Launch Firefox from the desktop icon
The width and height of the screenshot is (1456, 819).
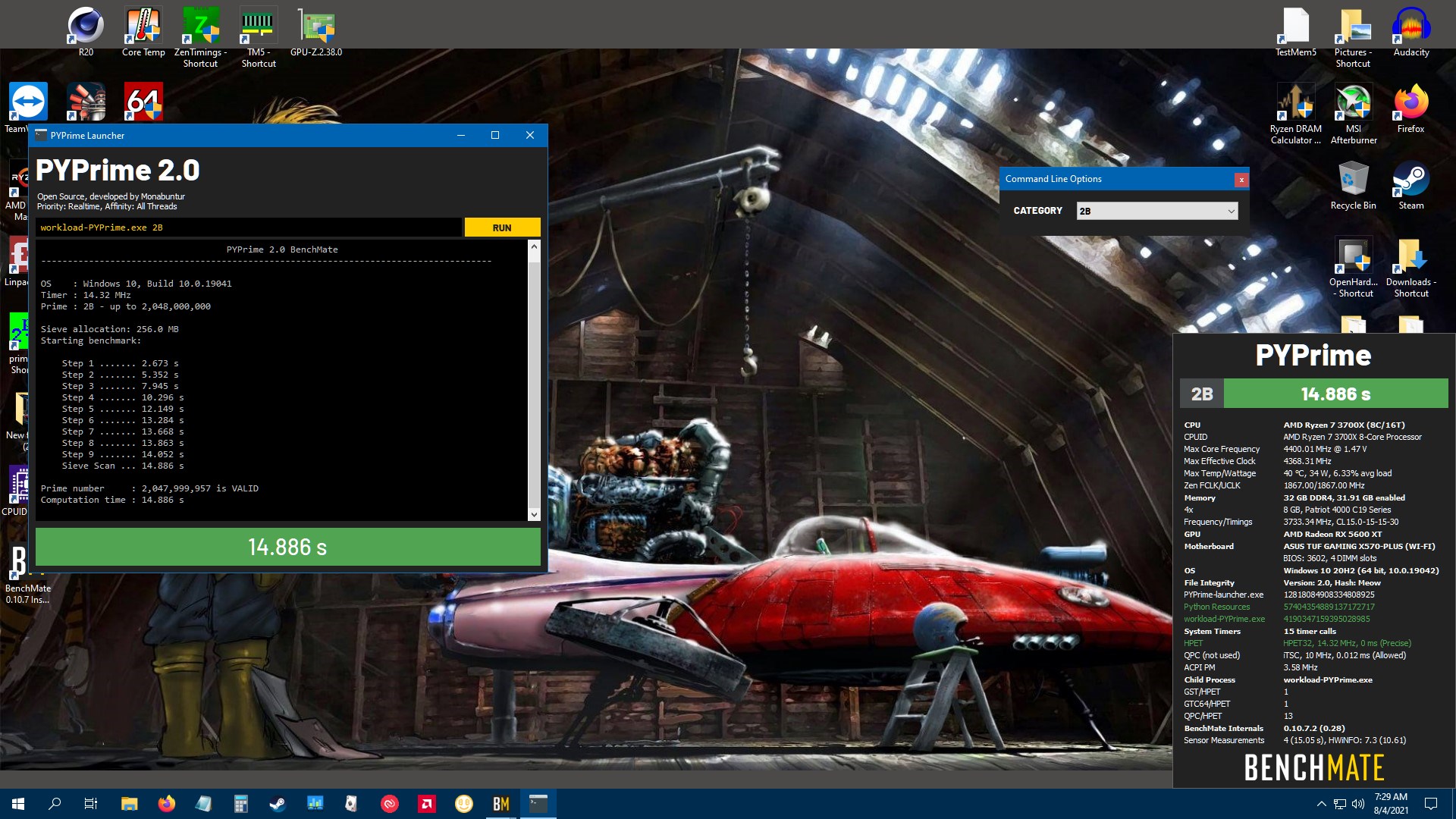1411,108
